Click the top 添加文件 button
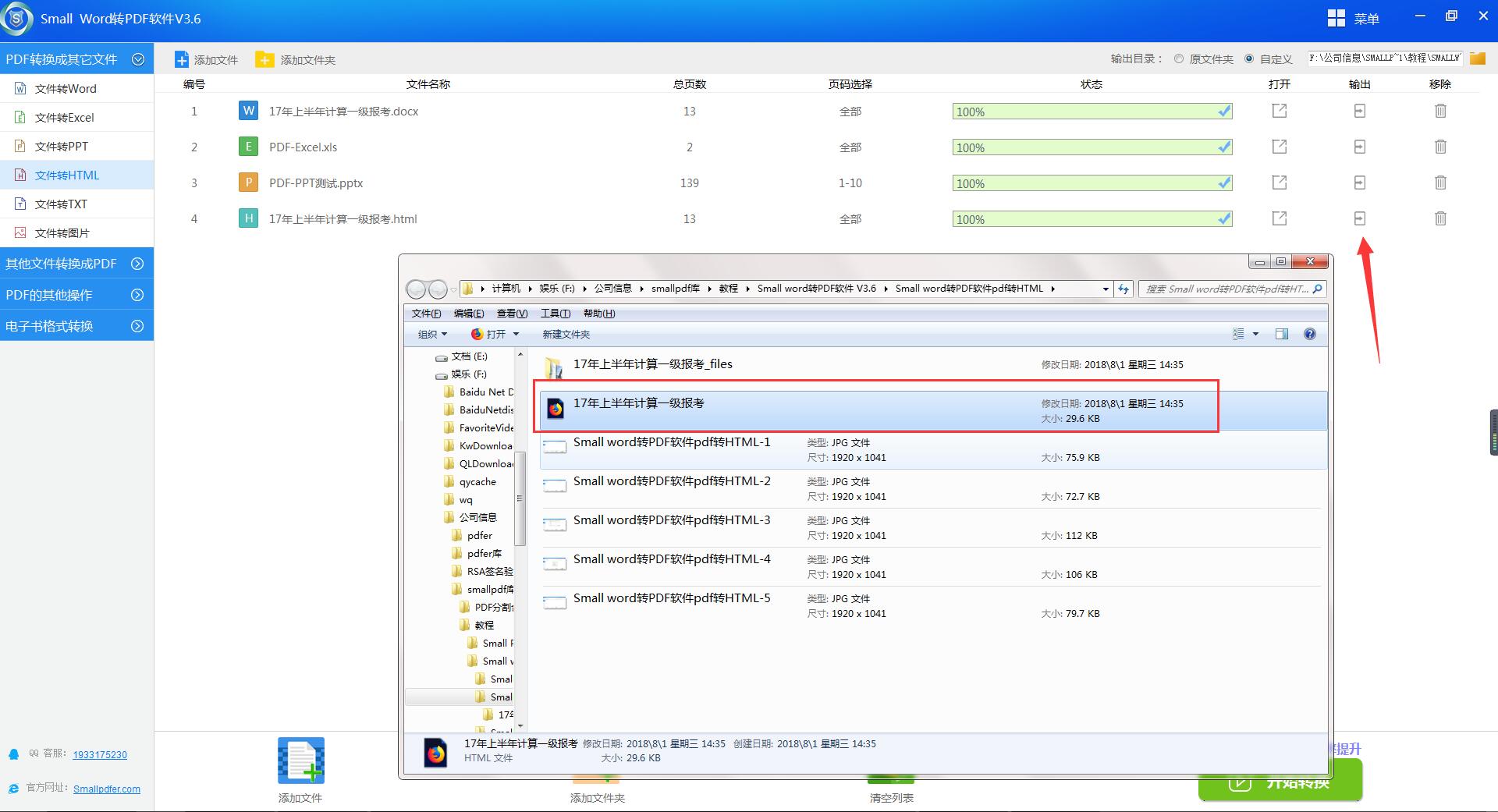The height and width of the screenshot is (812, 1498). 207,59
